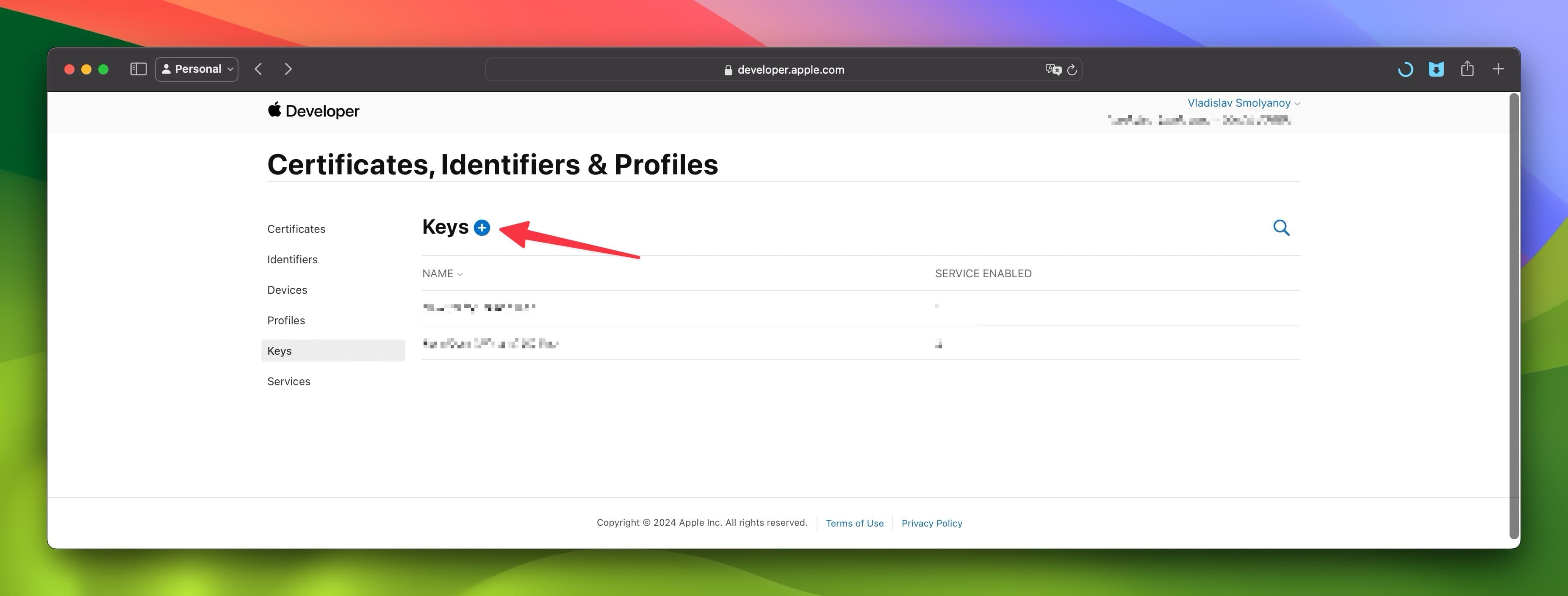Screen dimensions: 1568x596
Task: Click the Certificates, Identifiers & Profiles heading
Action: point(493,164)
